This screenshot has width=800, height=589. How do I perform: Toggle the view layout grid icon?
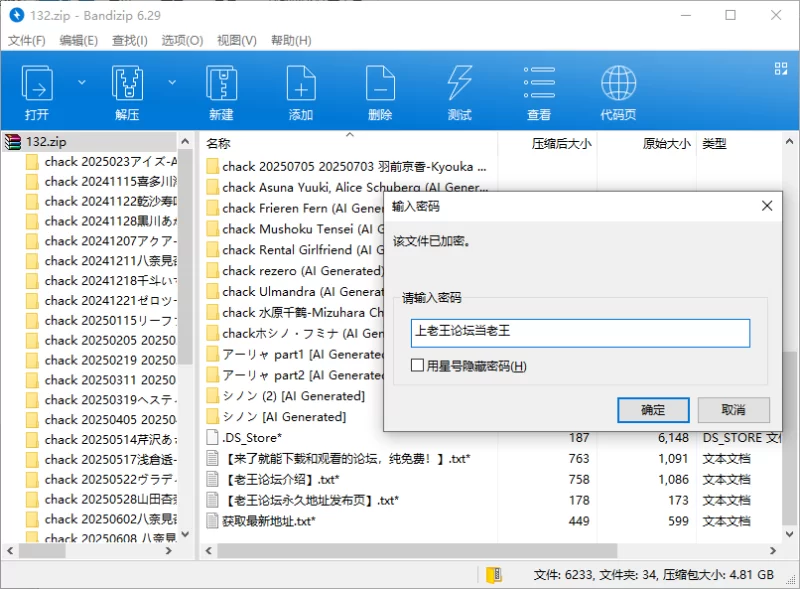click(x=781, y=69)
